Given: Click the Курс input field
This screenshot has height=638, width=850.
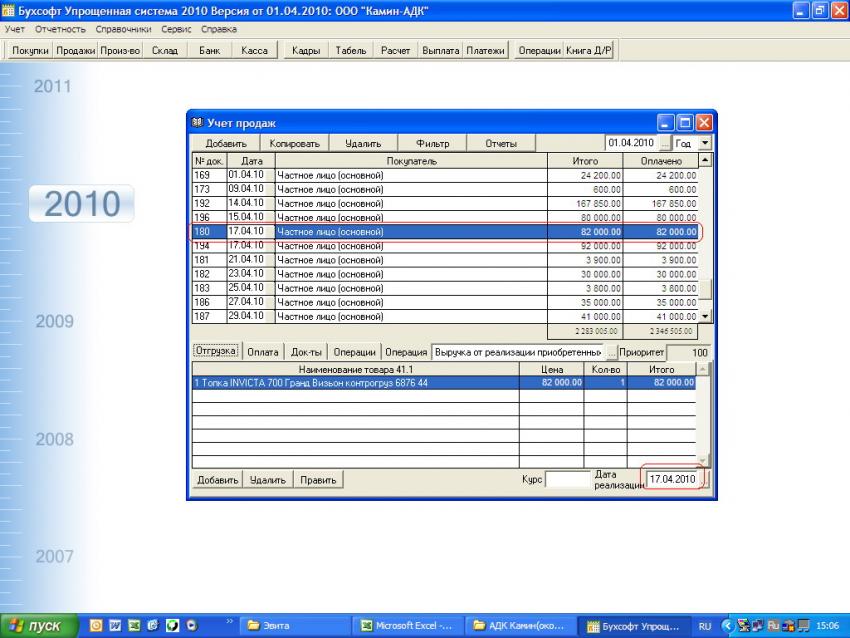Looking at the screenshot, I should pyautogui.click(x=568, y=480).
